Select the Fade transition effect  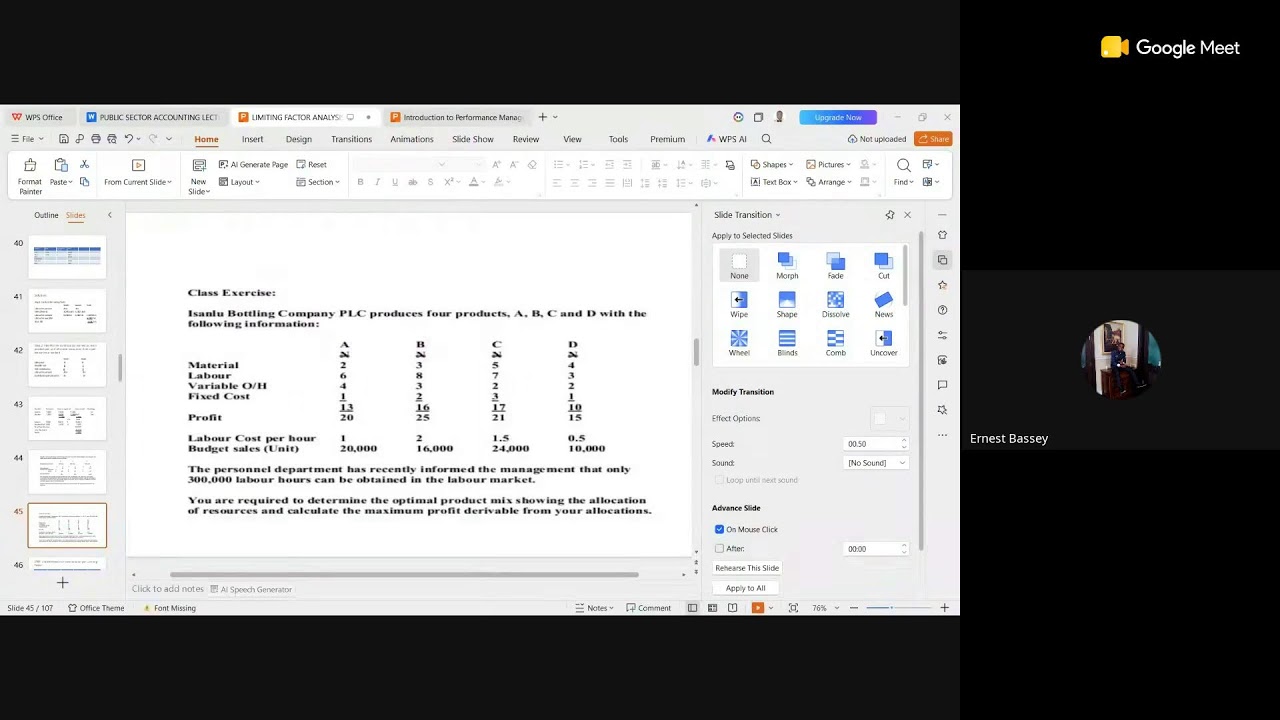pyautogui.click(x=835, y=266)
